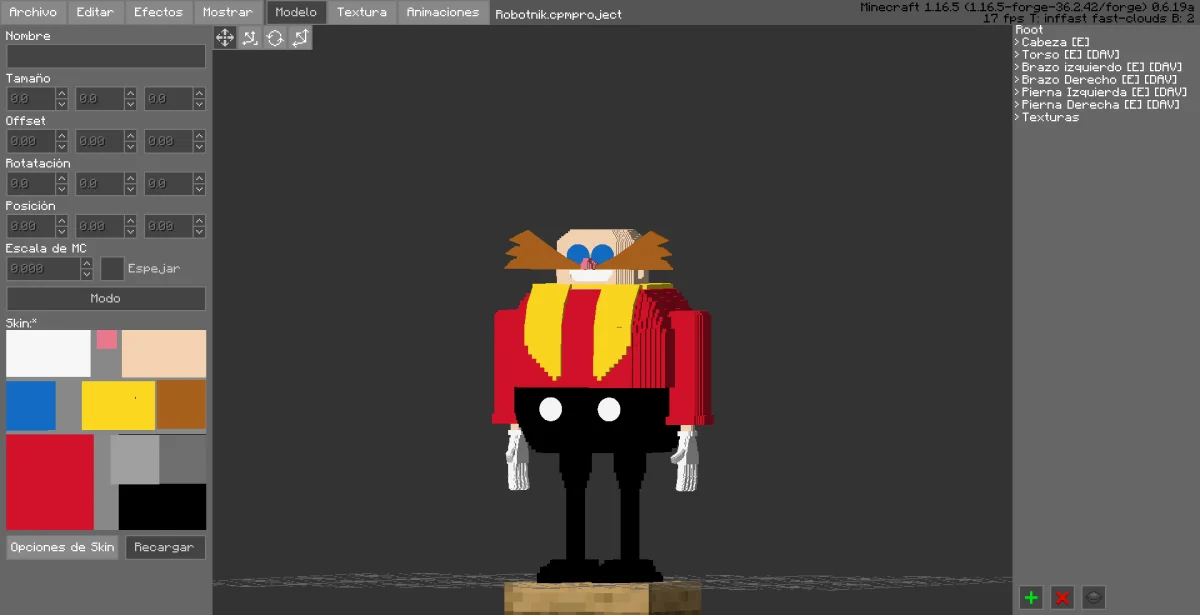Click the first Posición number field
Image resolution: width=1200 pixels, height=615 pixels.
[31, 227]
